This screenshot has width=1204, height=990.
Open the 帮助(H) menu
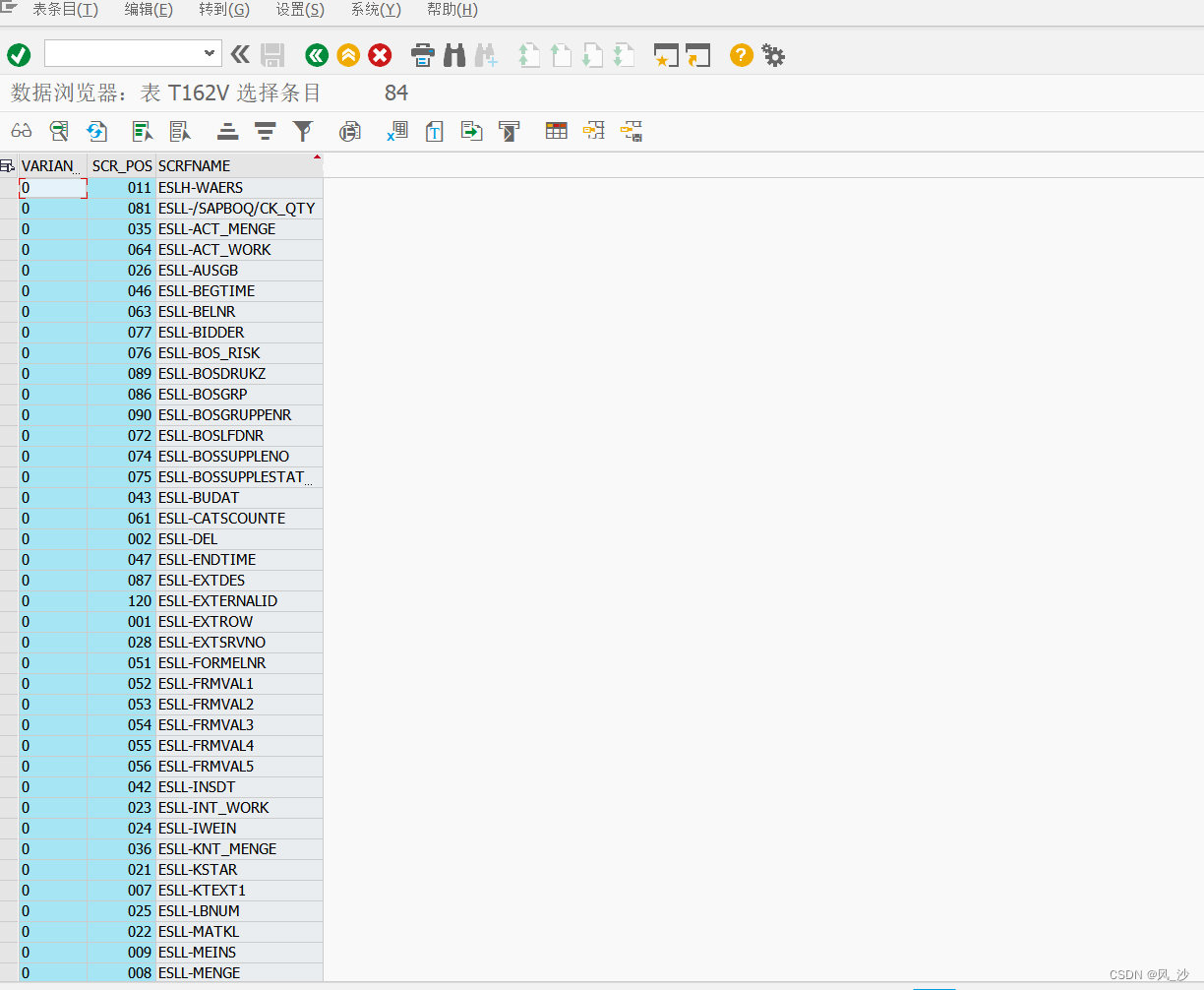pos(452,10)
